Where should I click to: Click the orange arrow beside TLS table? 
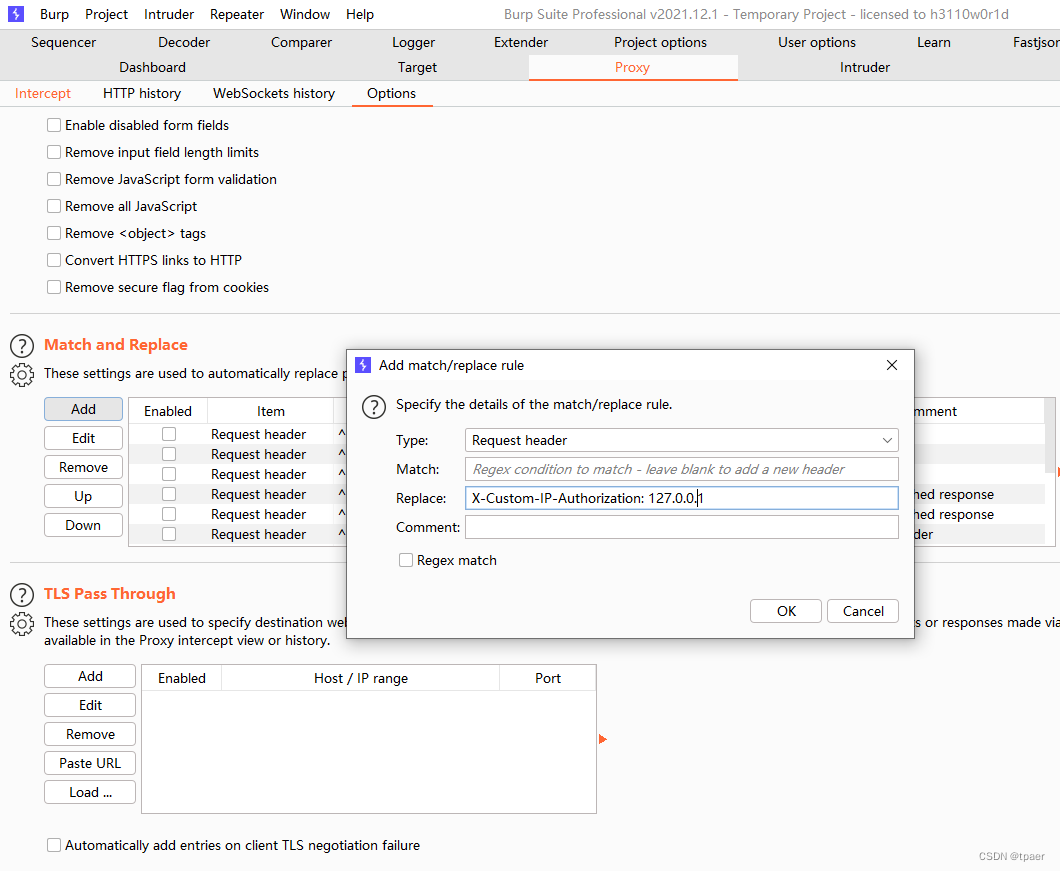point(602,739)
